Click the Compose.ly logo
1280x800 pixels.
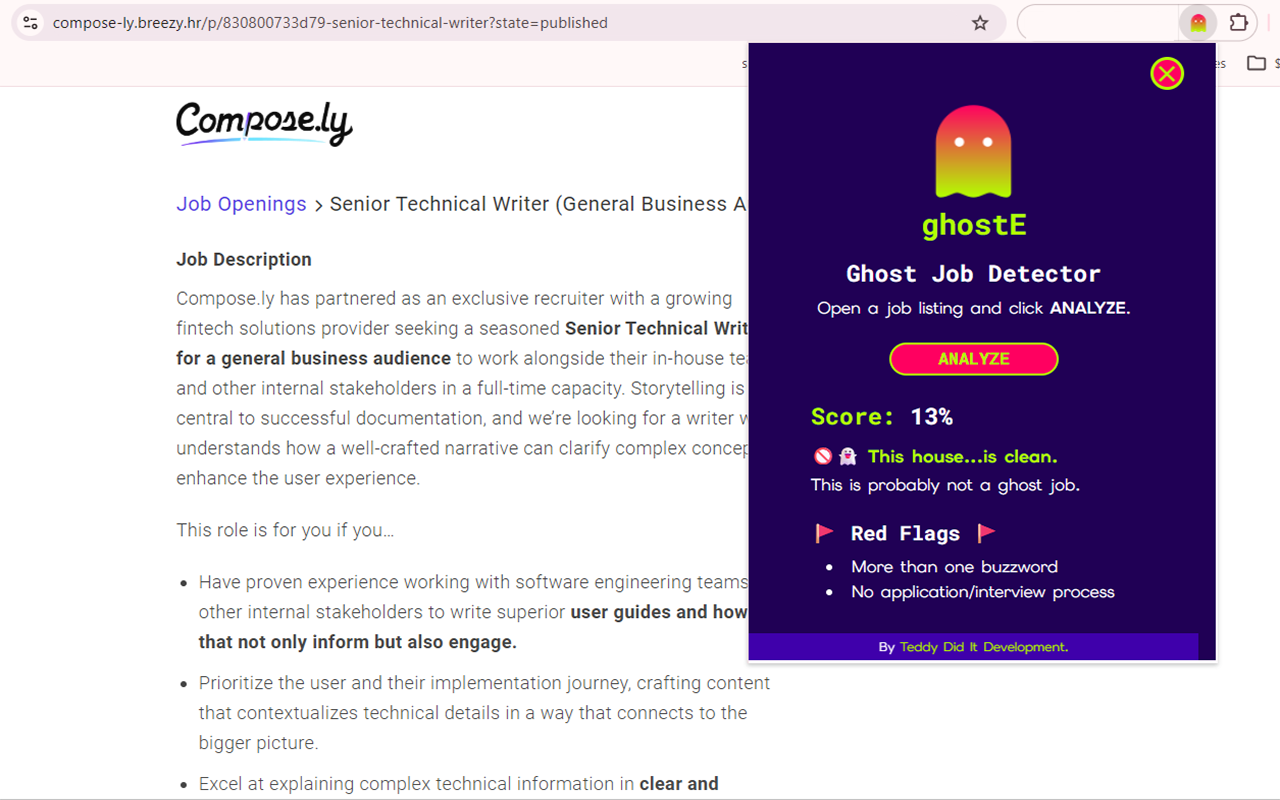click(x=264, y=124)
